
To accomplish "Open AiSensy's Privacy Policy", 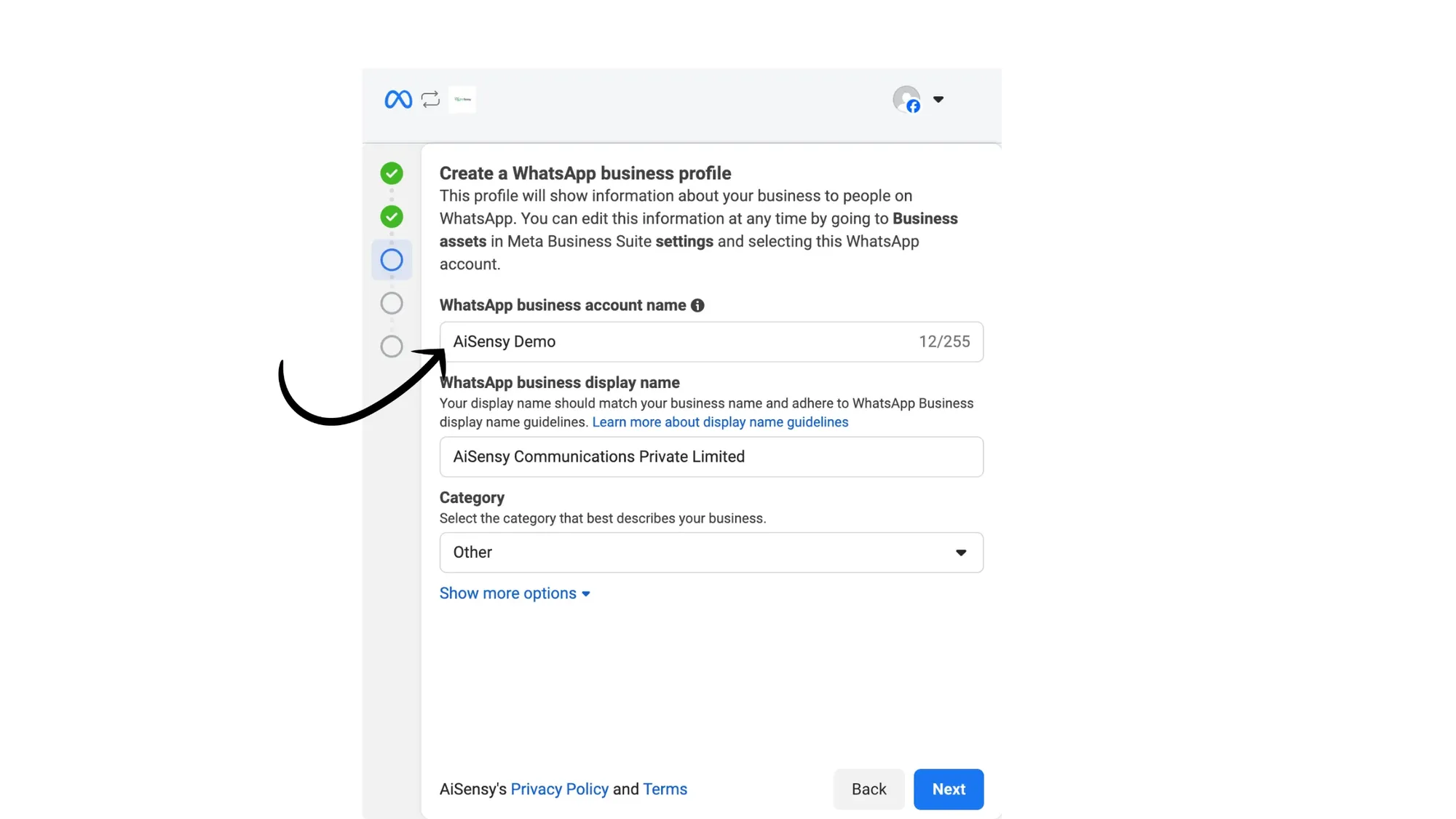I will coord(560,788).
